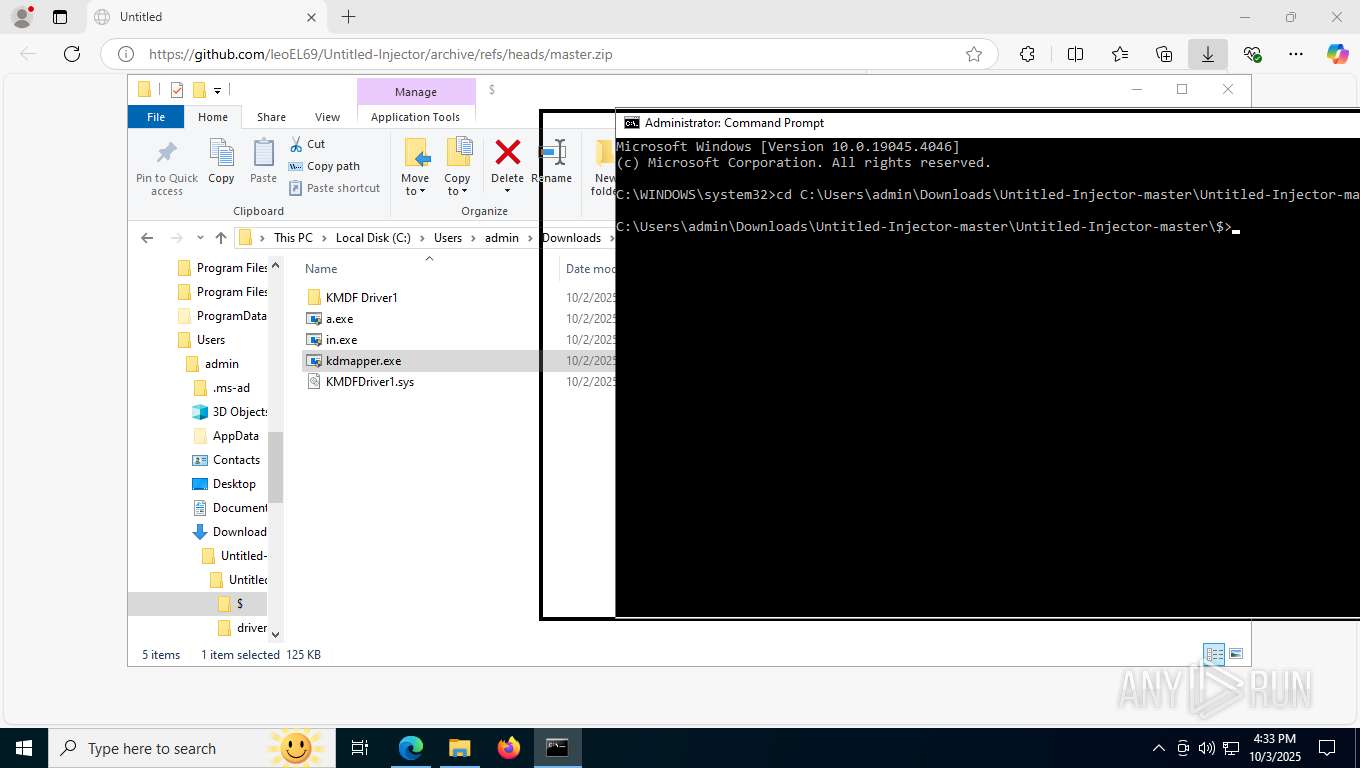
Task: Click Paste shortcut in ribbon
Action: pos(334,188)
